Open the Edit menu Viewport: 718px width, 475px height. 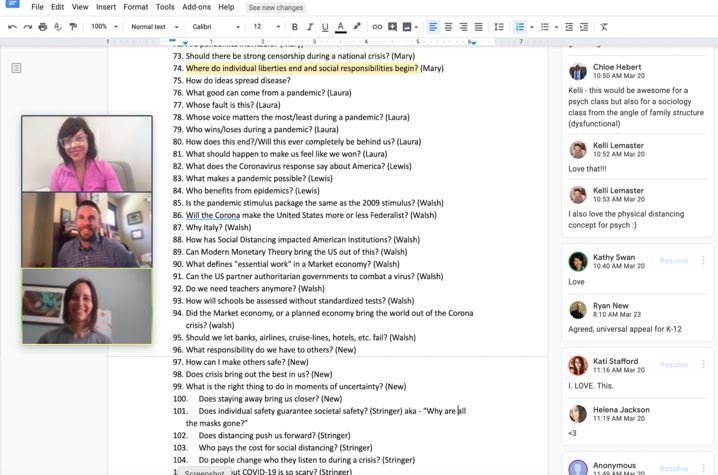click(57, 7)
